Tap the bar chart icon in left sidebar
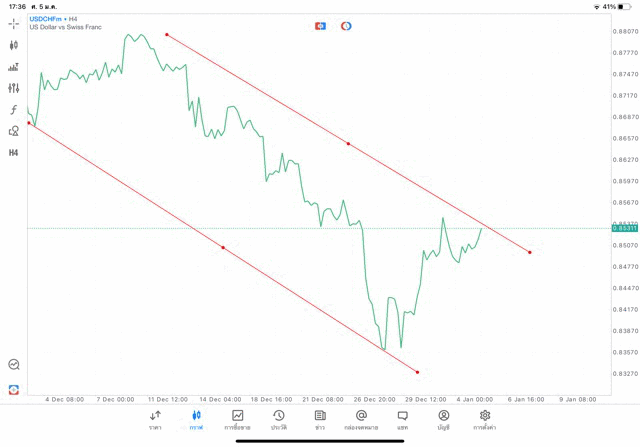This screenshot has width=640, height=447. pos(14,67)
